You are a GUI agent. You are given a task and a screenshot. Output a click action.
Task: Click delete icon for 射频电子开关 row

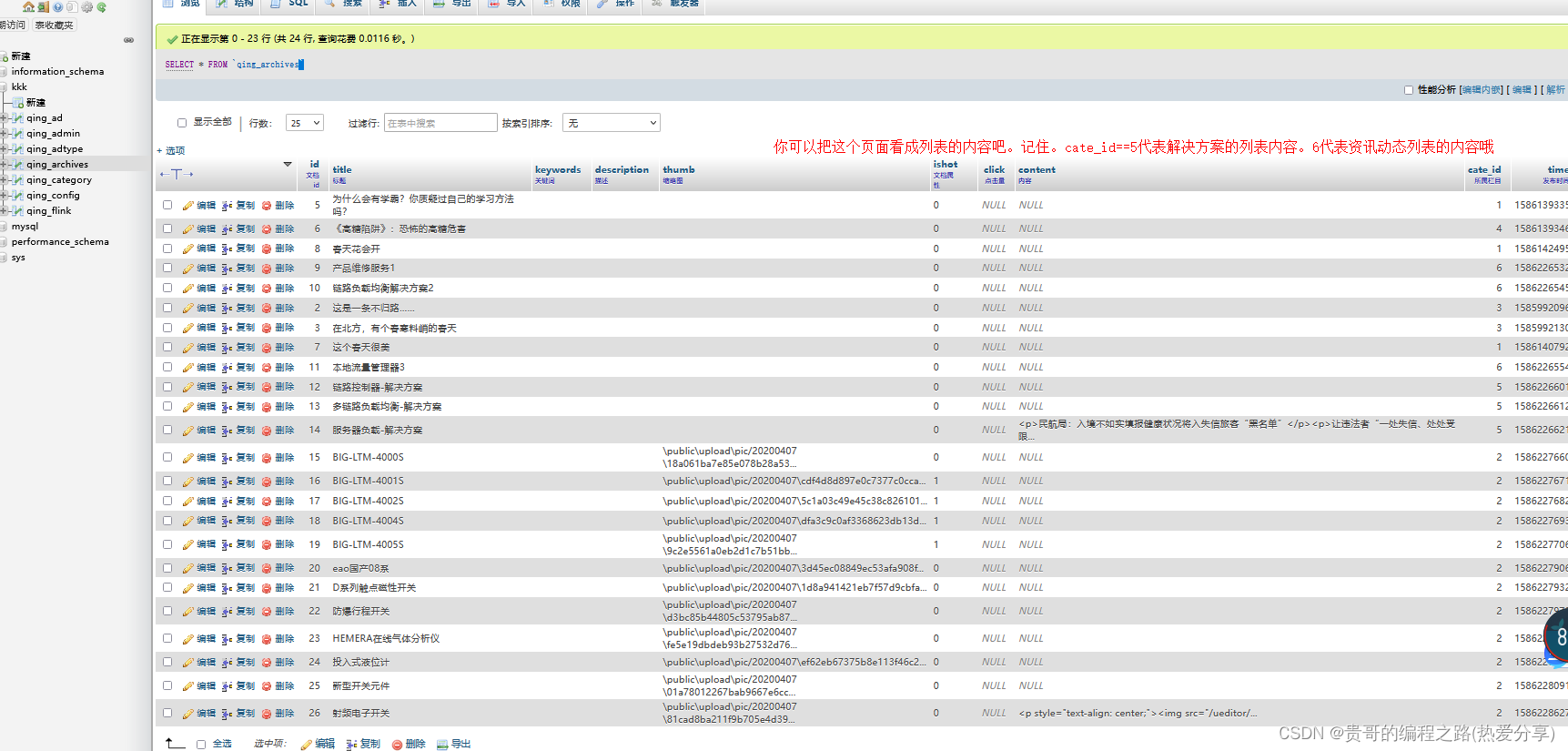click(267, 714)
